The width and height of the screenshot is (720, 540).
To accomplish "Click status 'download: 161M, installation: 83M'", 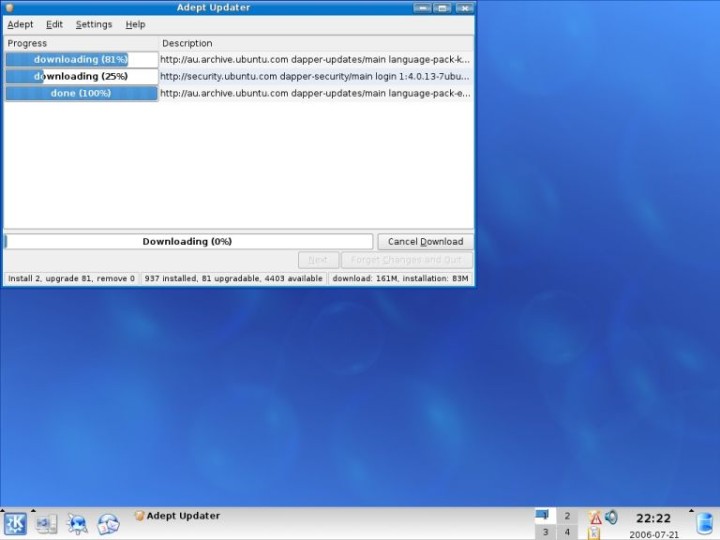I will point(400,278).
